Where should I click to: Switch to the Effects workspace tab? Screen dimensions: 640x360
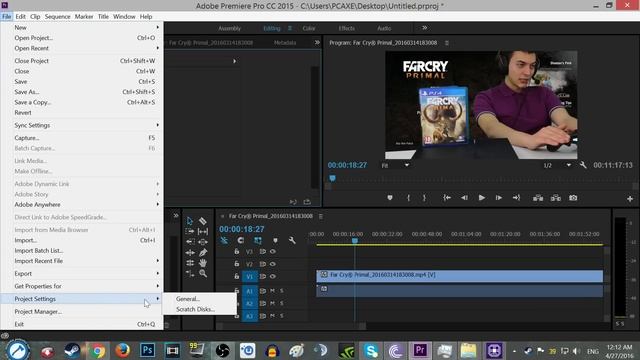(x=346, y=28)
